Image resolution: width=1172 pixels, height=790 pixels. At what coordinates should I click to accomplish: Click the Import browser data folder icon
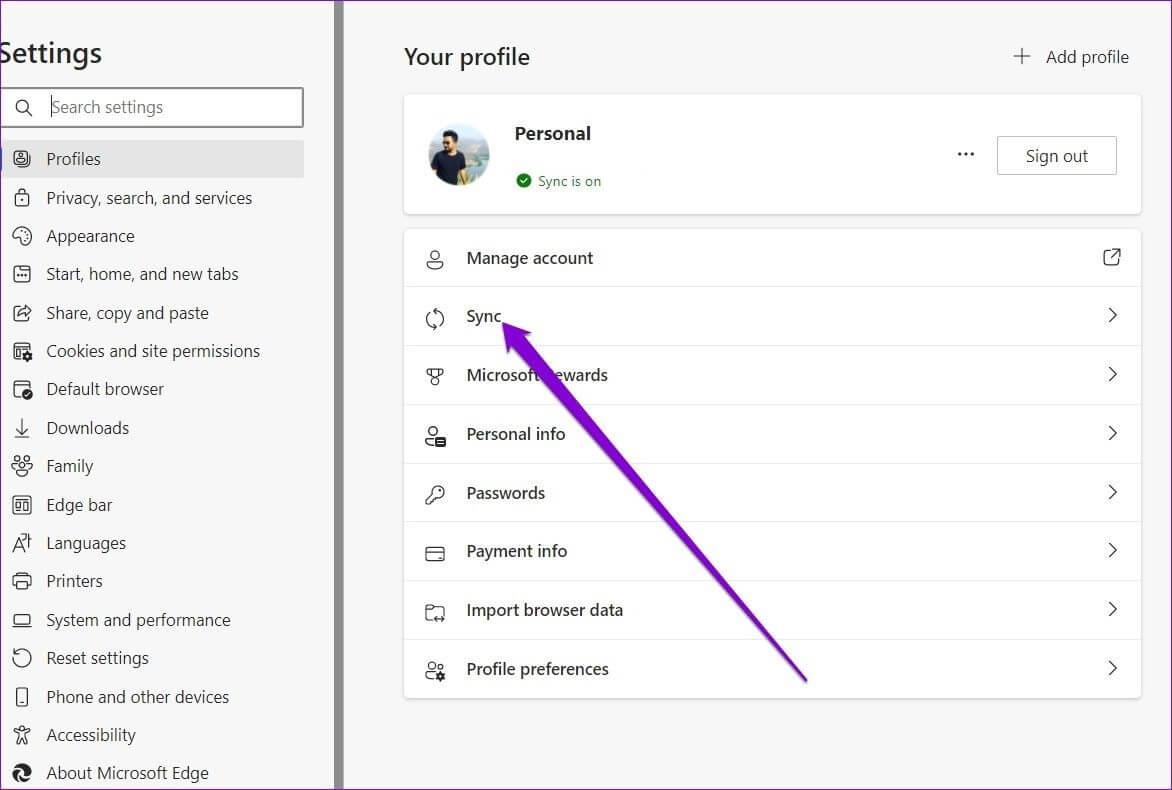(x=434, y=613)
